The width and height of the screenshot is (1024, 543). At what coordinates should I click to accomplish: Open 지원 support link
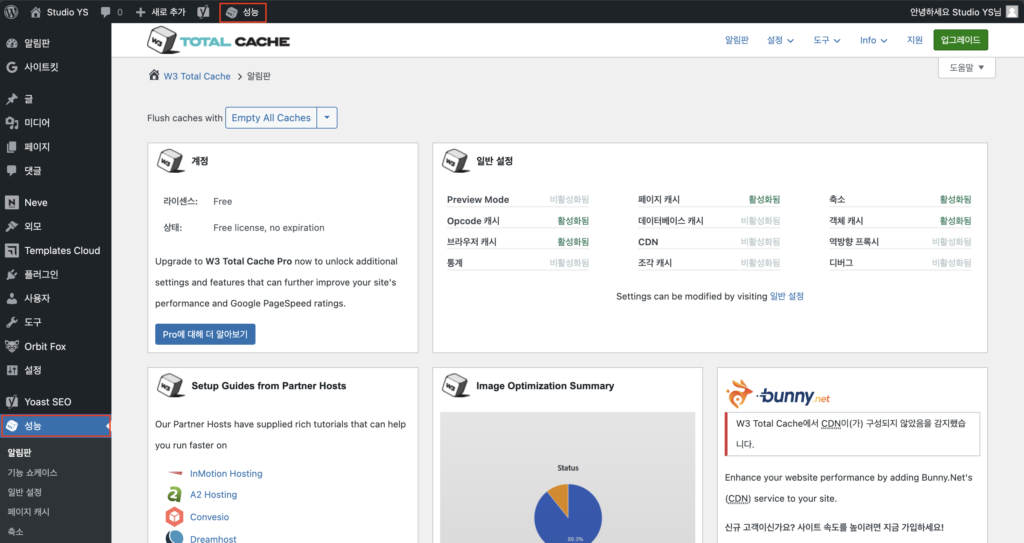[x=914, y=40]
